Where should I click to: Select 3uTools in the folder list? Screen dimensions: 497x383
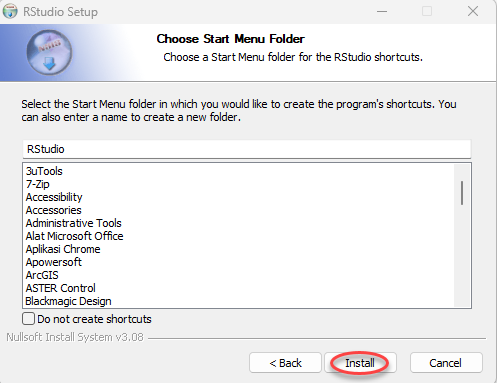point(44,171)
